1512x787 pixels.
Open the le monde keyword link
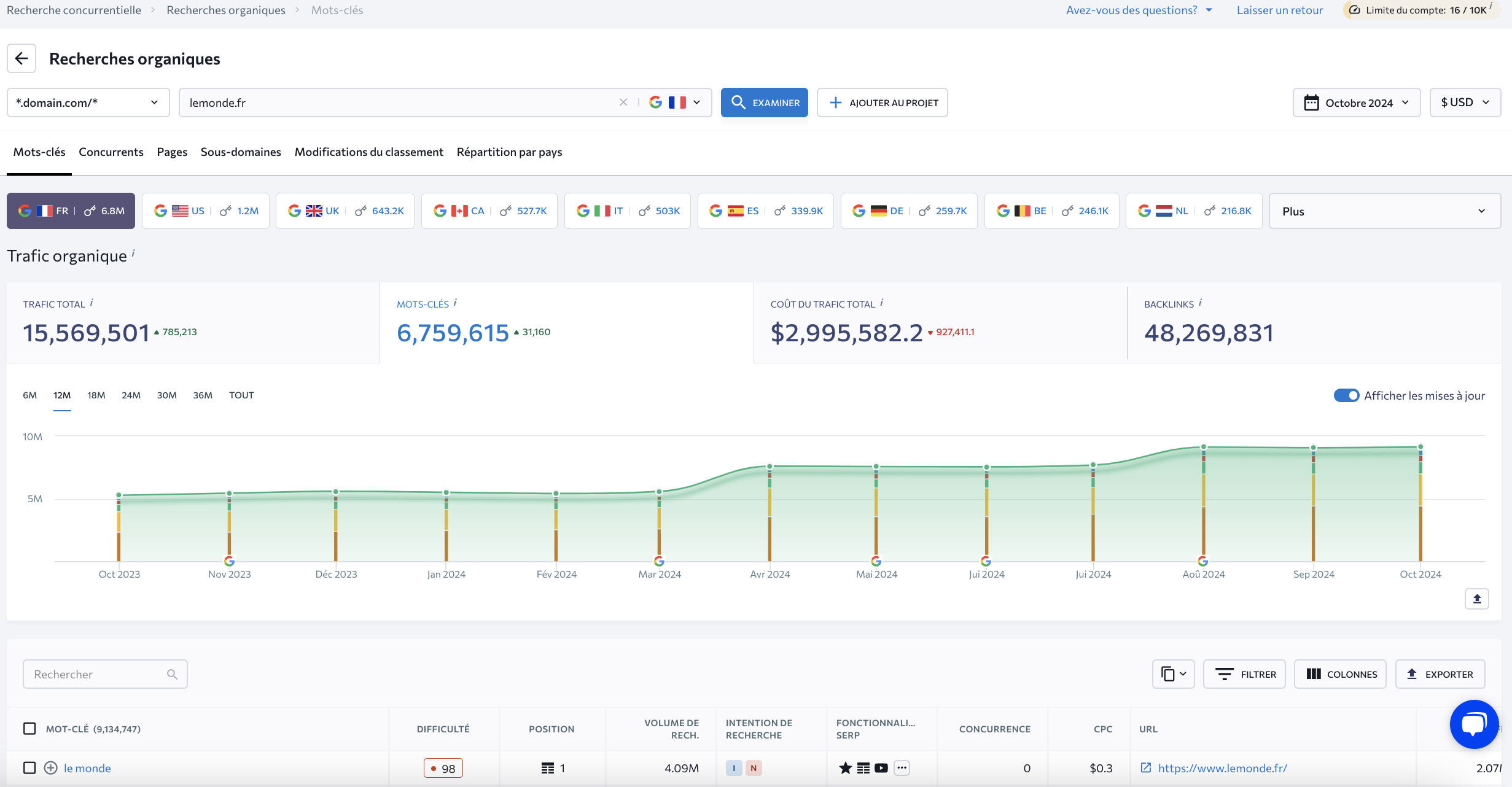pos(87,768)
